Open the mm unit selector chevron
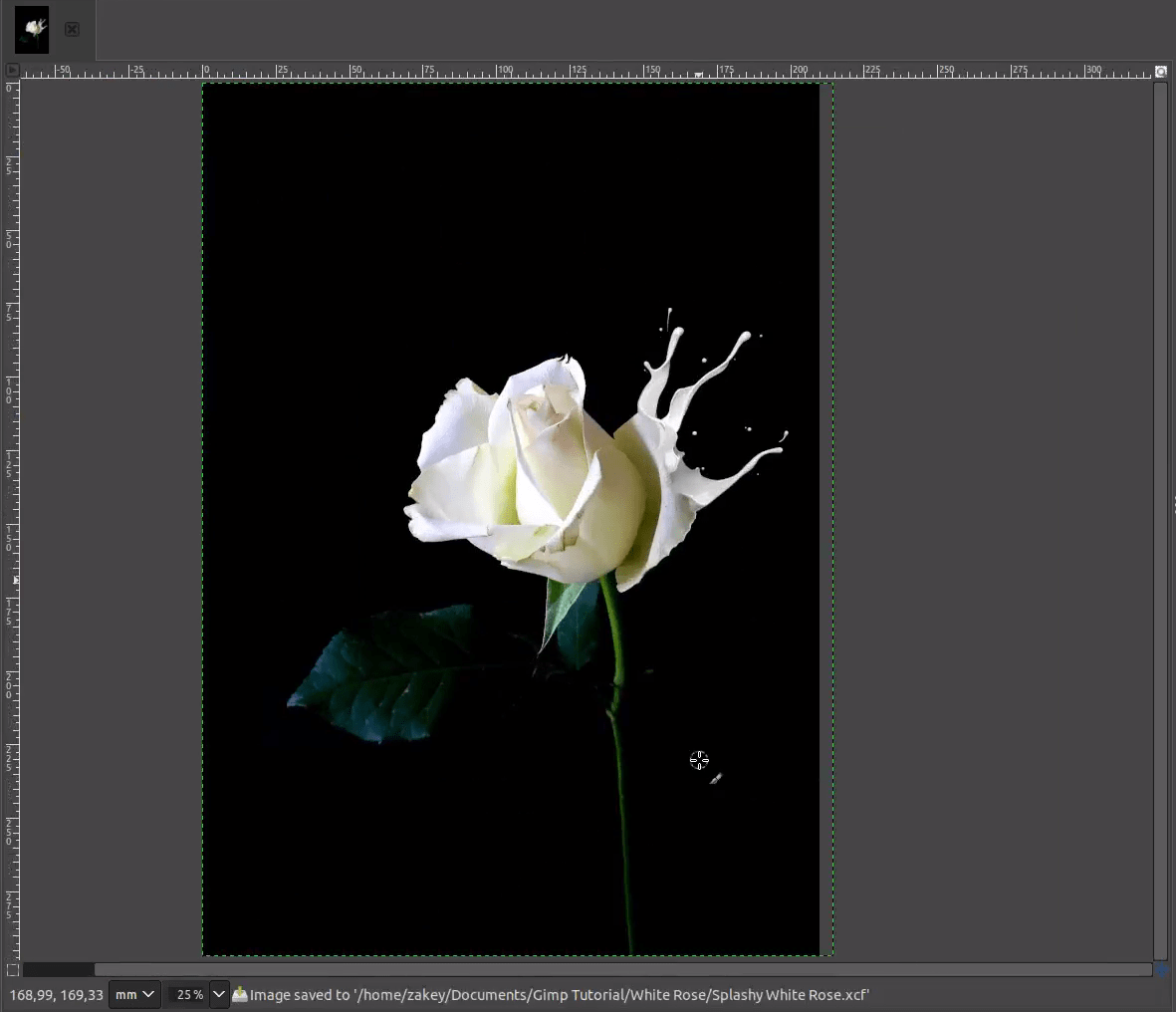The image size is (1176, 1012). (149, 994)
